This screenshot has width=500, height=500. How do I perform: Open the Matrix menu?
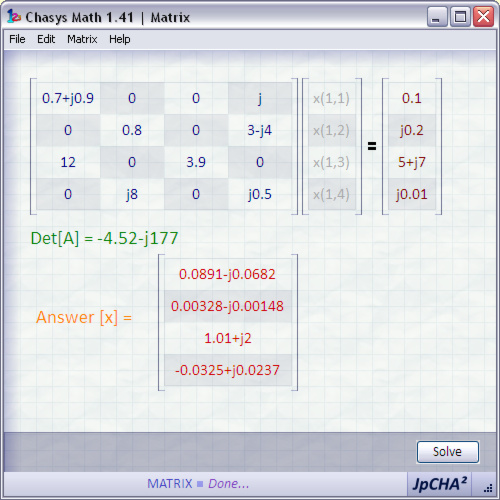82,39
